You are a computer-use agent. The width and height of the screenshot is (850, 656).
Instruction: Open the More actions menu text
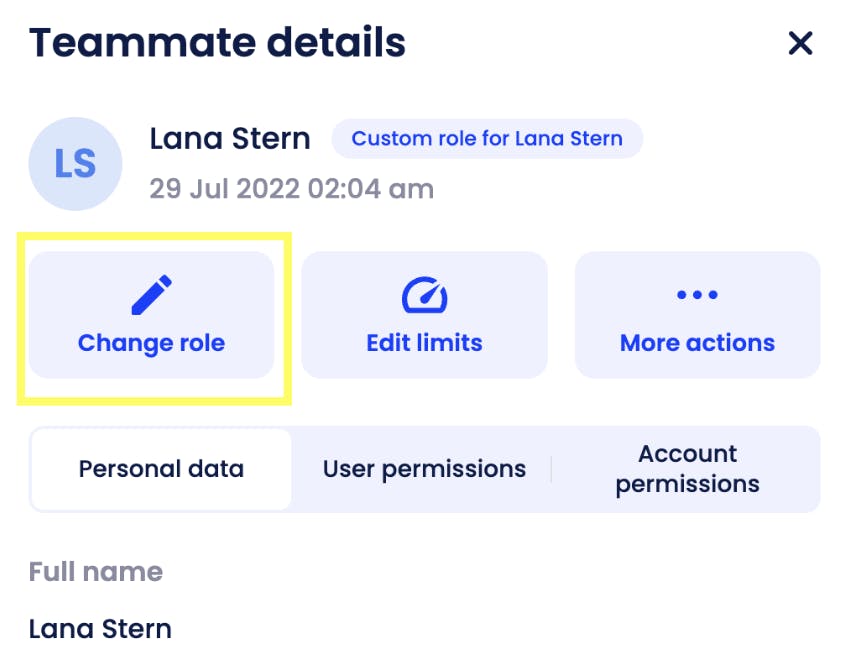pyautogui.click(x=697, y=343)
